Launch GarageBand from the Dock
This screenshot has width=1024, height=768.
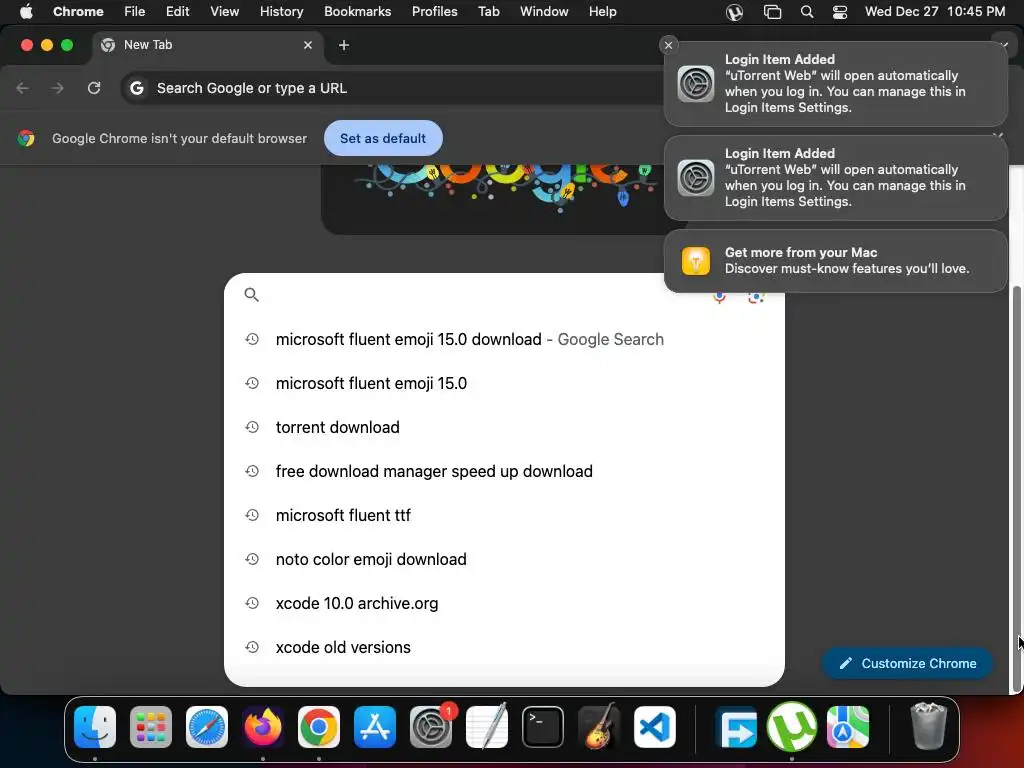[x=599, y=727]
